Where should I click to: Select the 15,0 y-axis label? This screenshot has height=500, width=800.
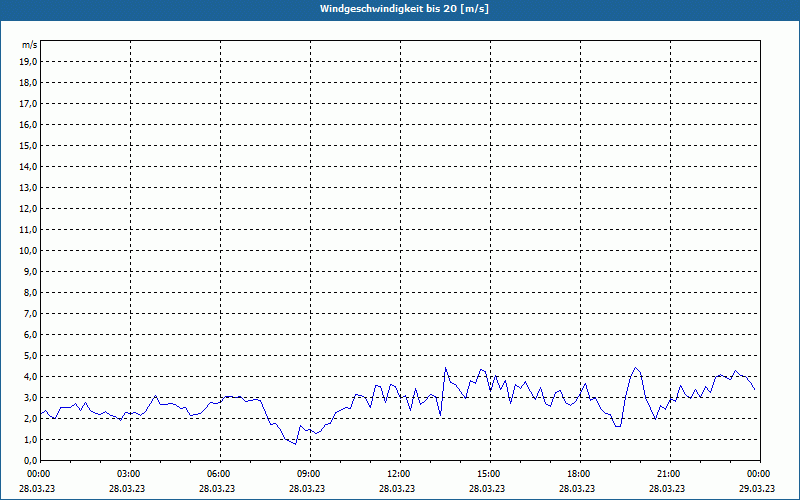[28, 145]
